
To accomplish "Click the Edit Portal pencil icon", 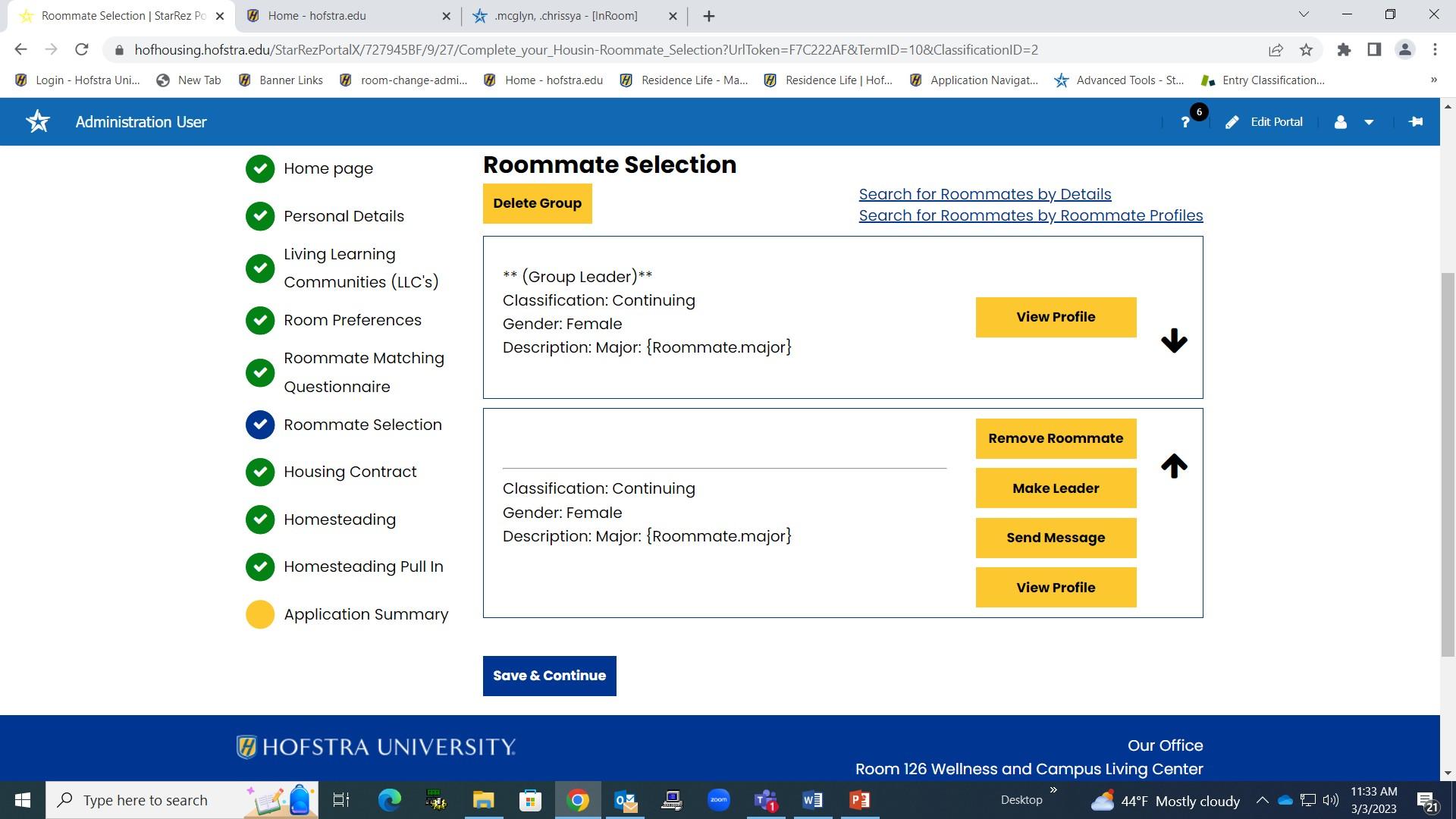I will click(1232, 122).
